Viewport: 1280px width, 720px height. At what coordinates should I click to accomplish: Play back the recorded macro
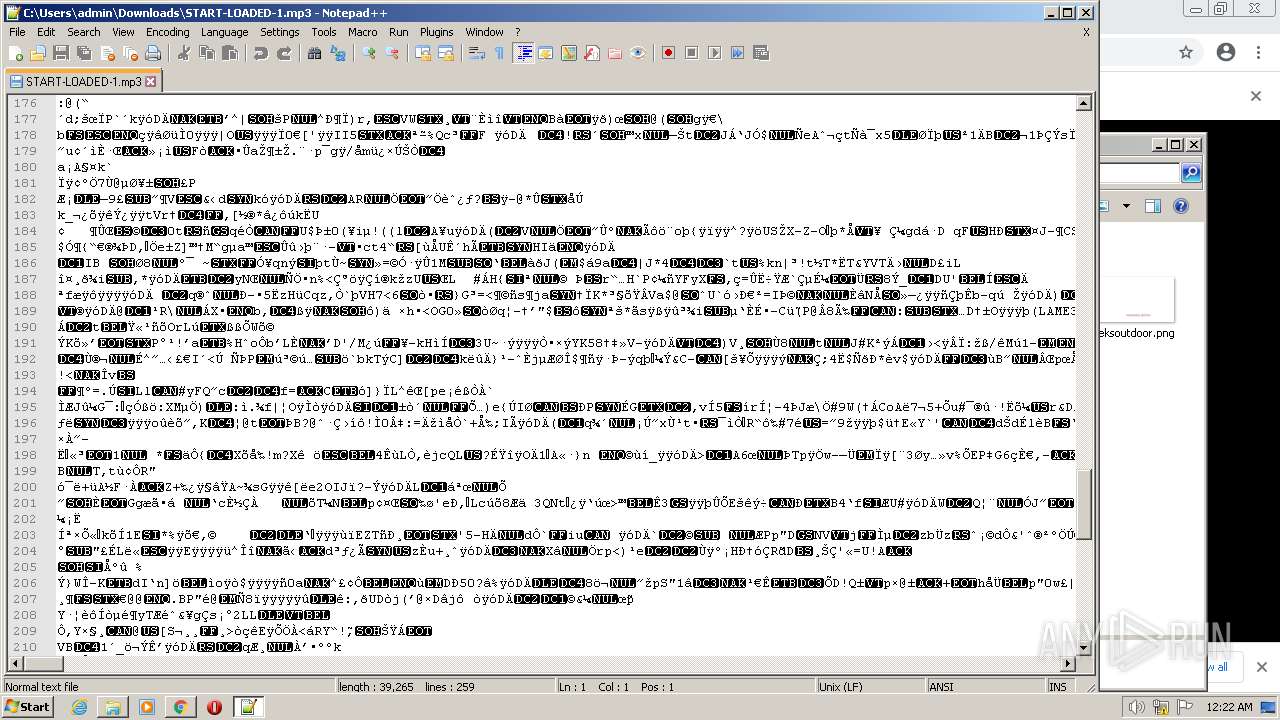715,53
